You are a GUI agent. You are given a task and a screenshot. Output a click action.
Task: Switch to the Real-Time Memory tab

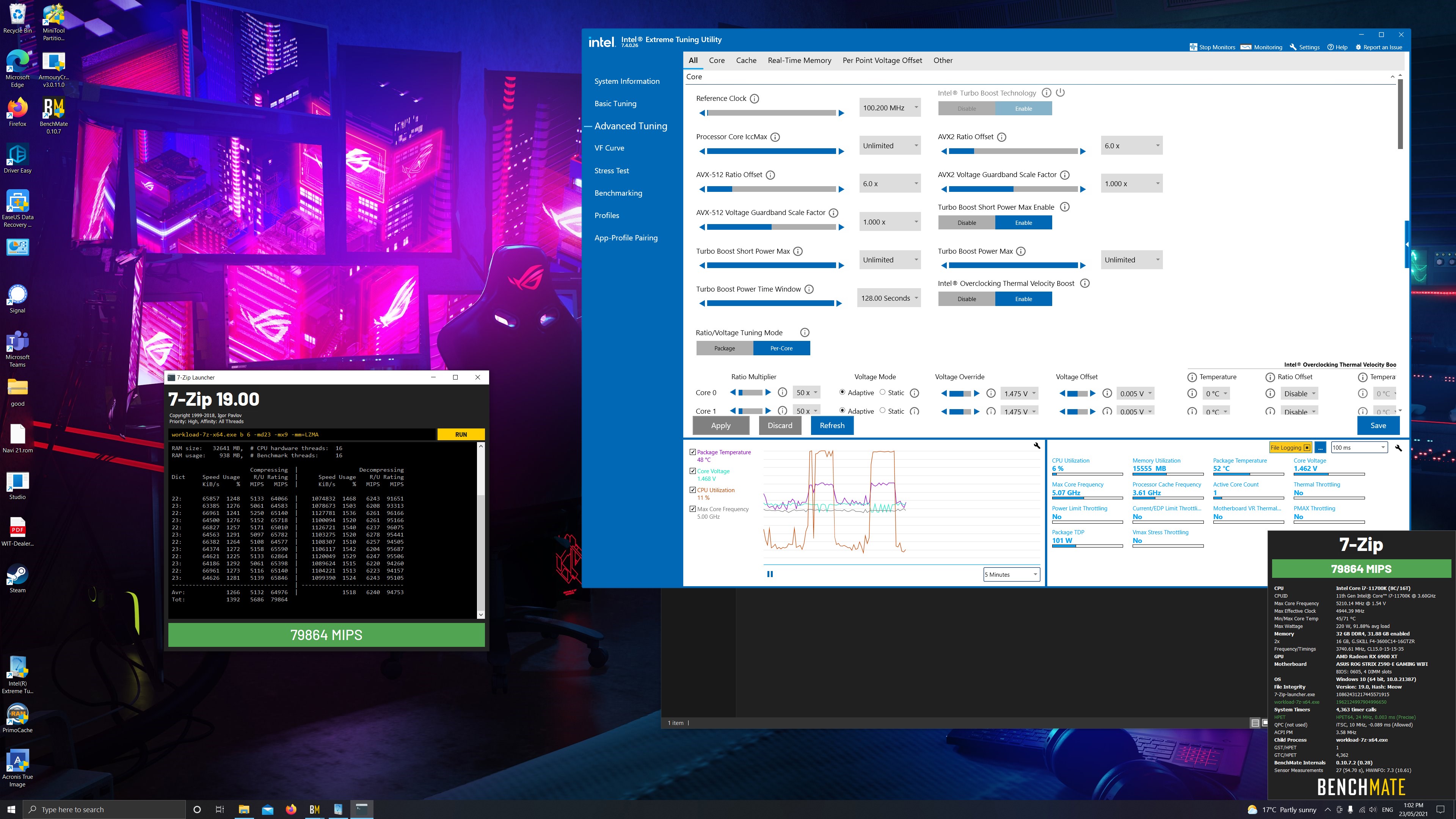[799, 61]
